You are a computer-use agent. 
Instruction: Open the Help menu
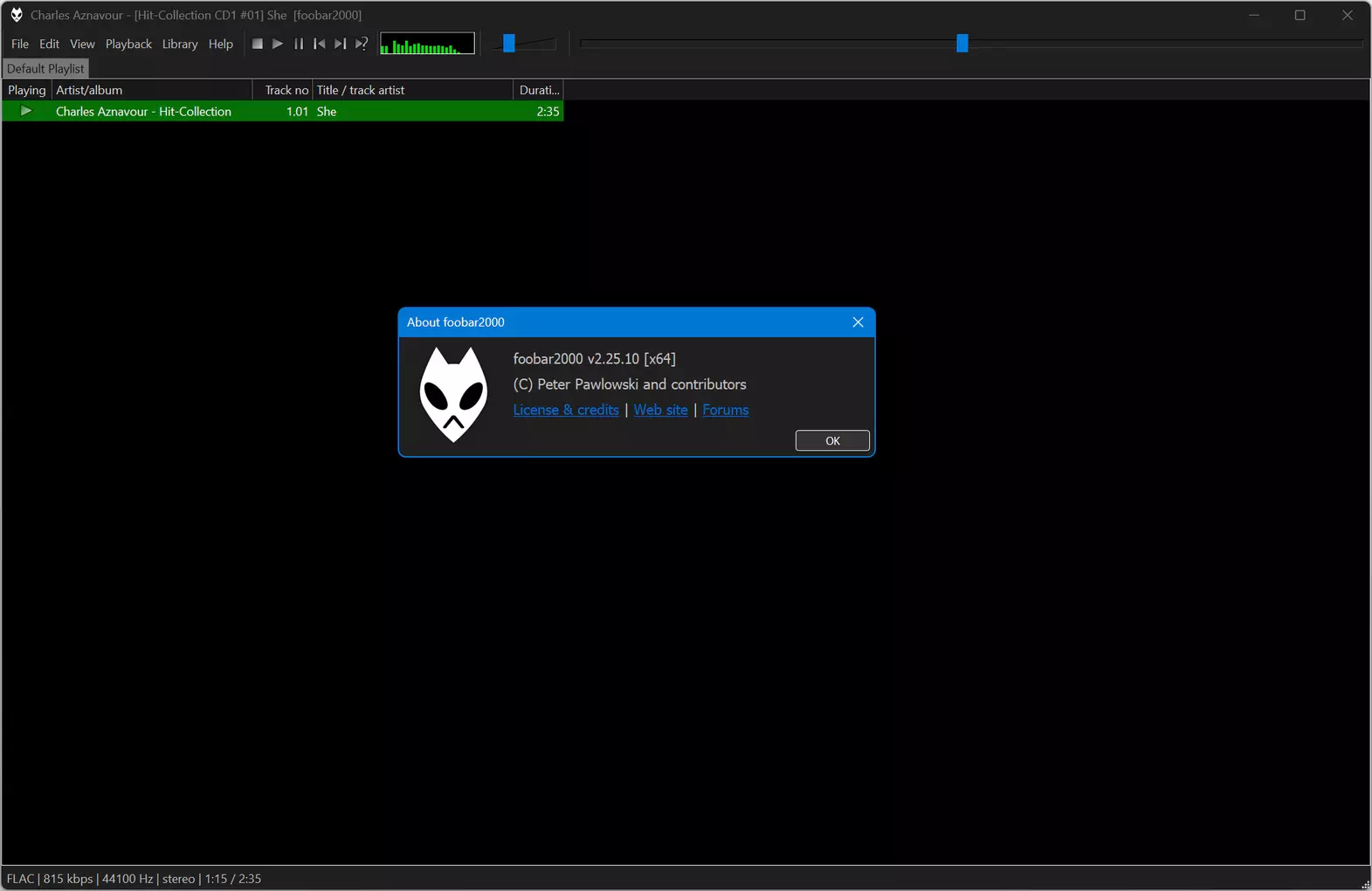[x=221, y=44]
